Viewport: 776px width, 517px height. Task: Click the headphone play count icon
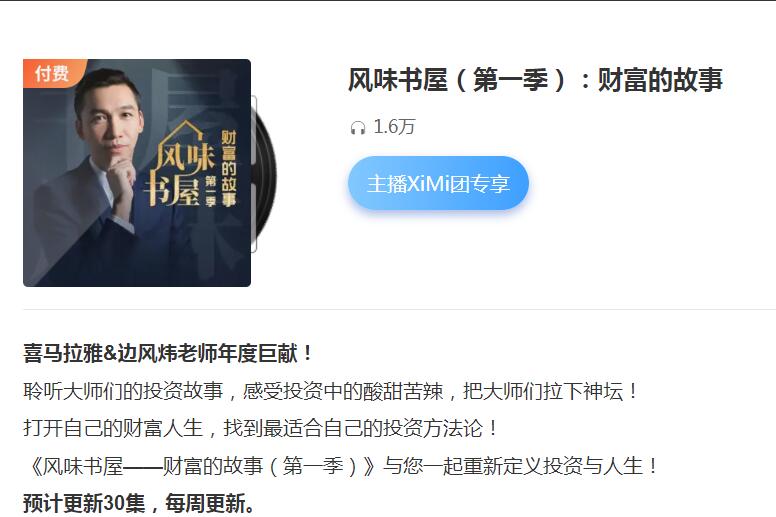click(x=358, y=128)
